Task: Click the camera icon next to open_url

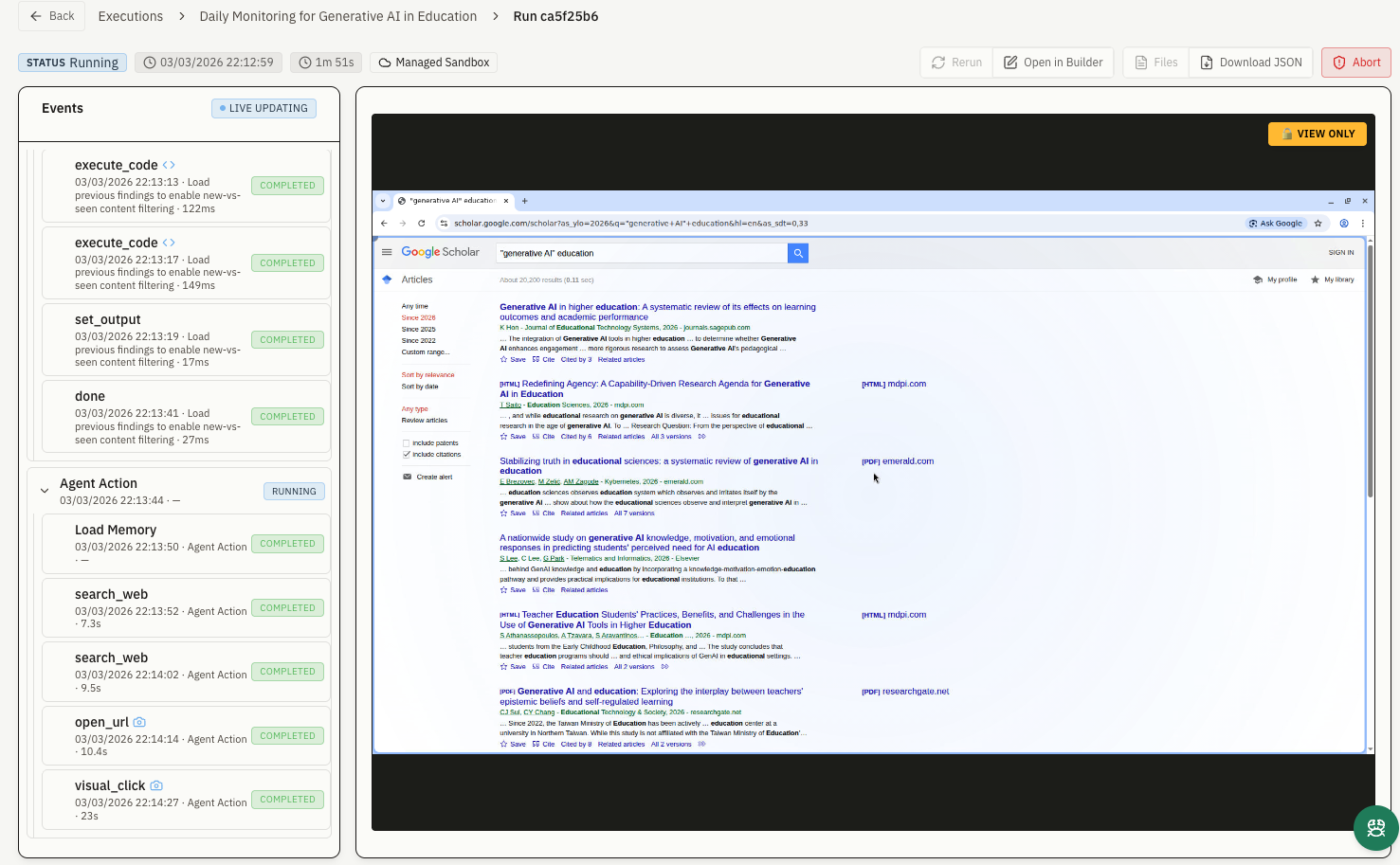Action: point(139,722)
